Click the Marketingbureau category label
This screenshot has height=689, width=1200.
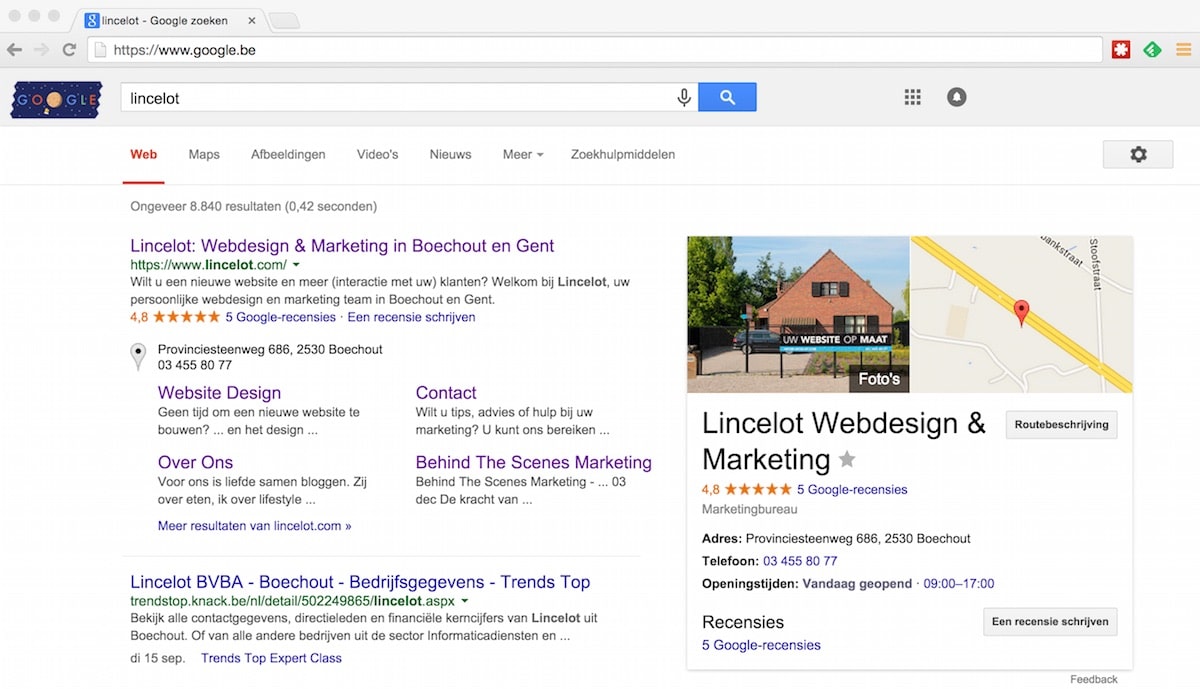tap(750, 510)
